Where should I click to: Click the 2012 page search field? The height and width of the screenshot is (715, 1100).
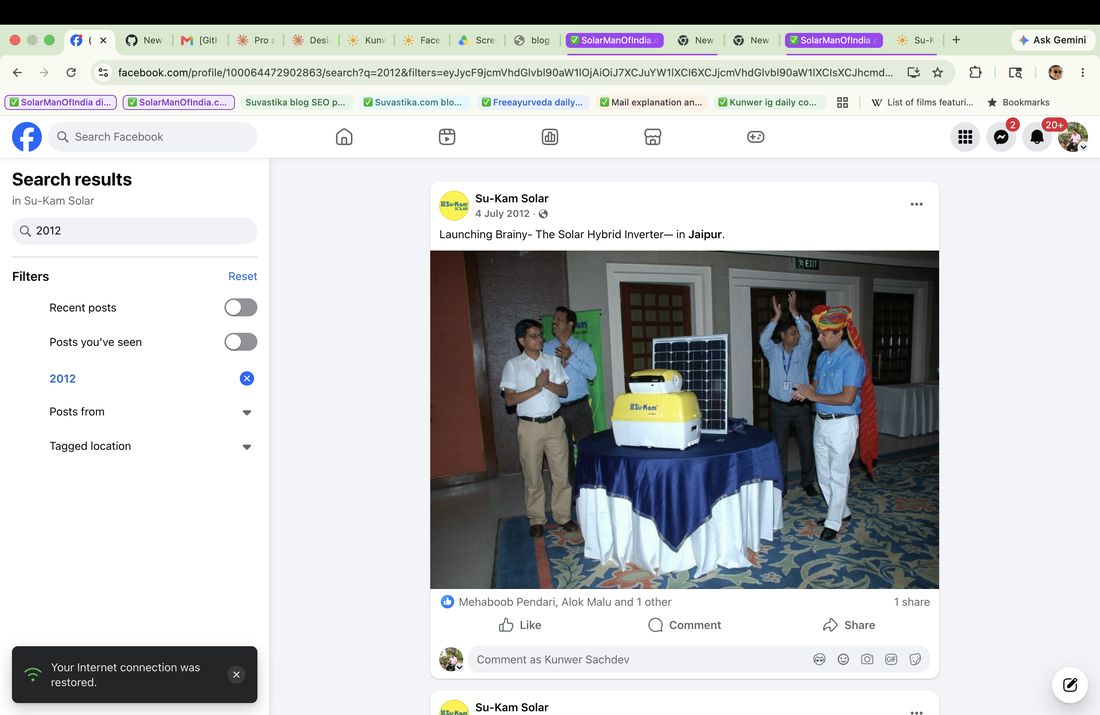135,231
